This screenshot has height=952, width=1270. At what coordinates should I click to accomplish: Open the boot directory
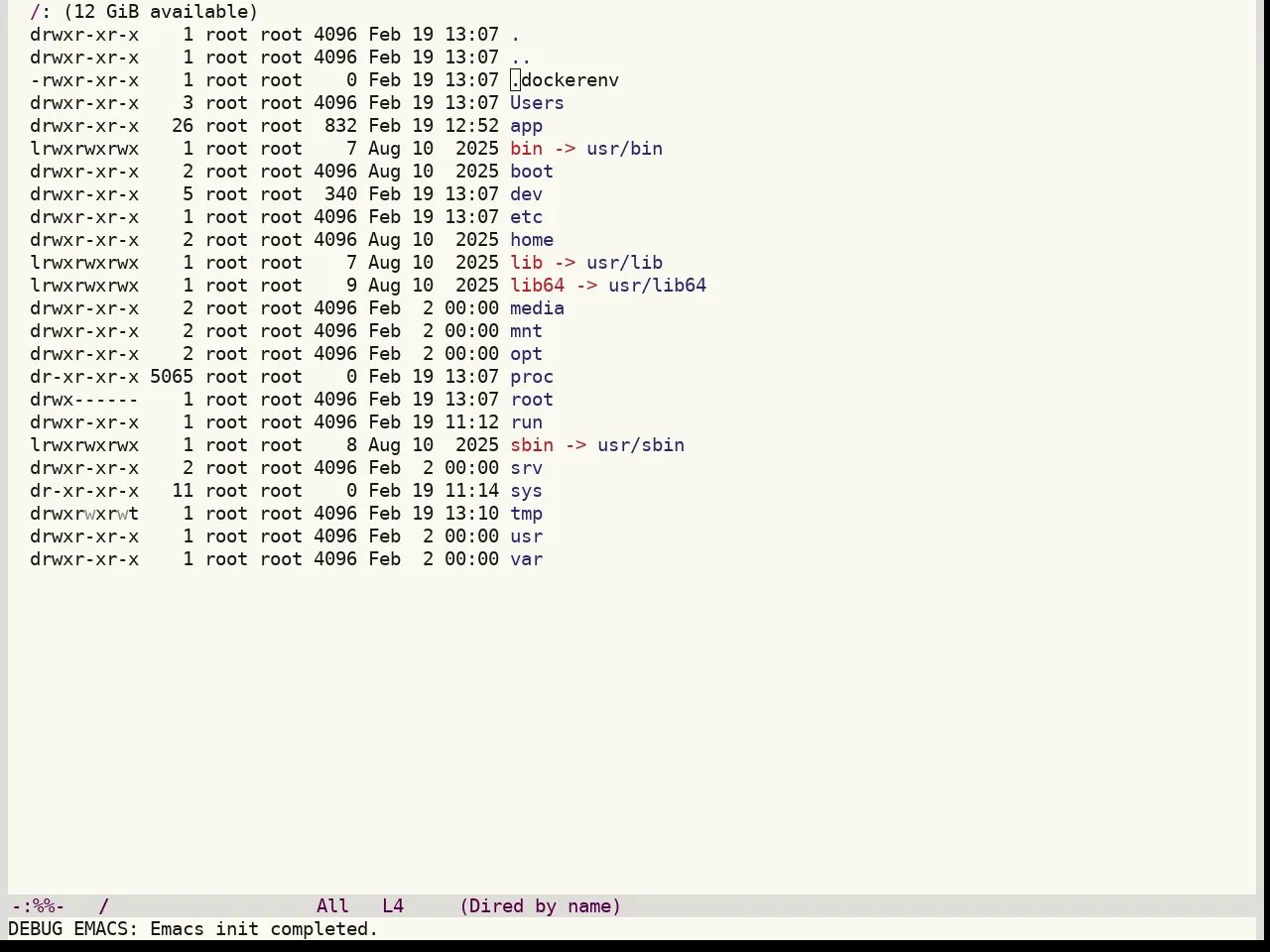[x=532, y=172]
